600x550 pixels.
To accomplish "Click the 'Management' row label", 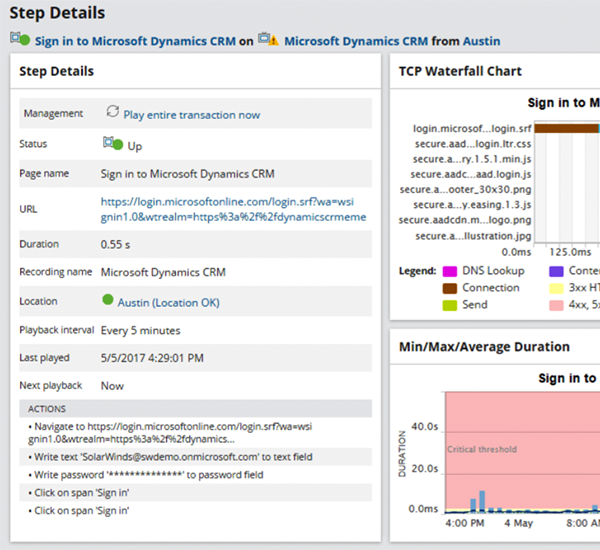I will pos(53,114).
